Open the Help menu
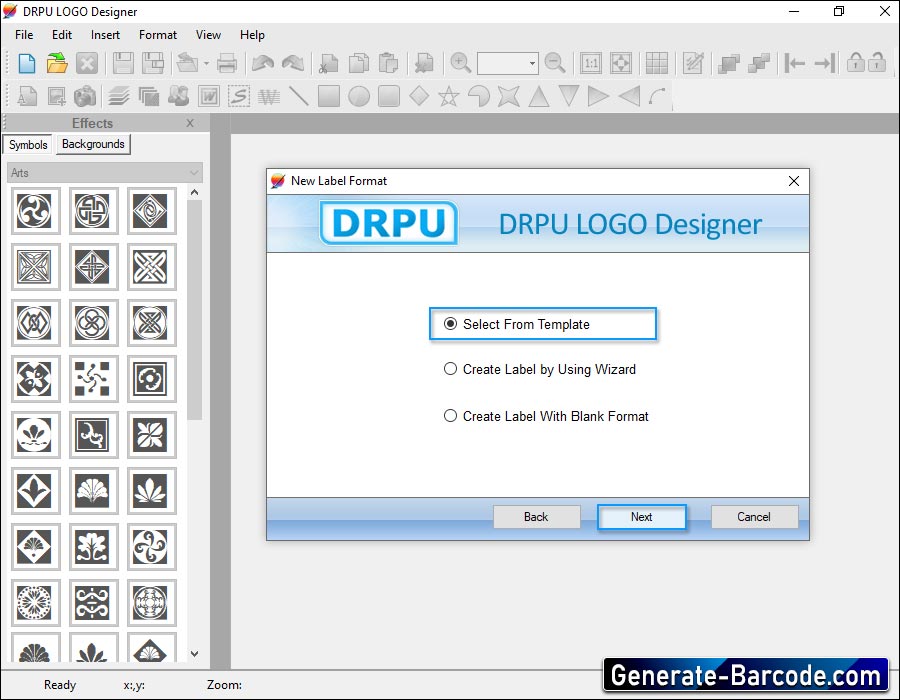Screen dimensions: 900x700 pos(252,35)
